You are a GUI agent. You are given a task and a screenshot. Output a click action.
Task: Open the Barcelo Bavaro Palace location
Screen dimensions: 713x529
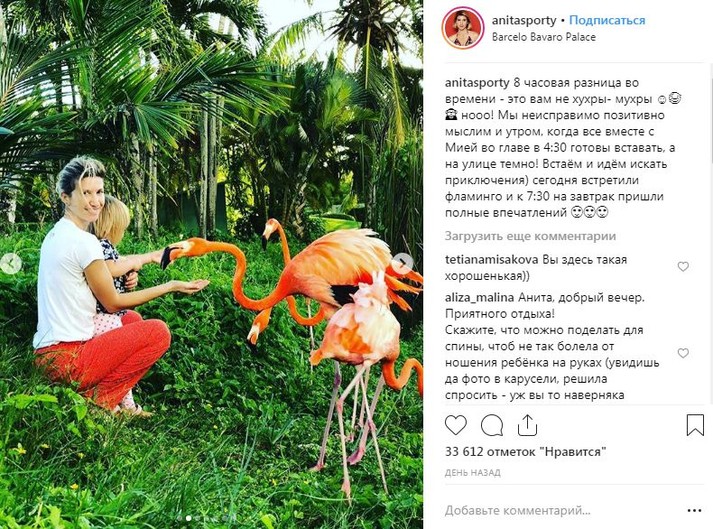543,37
